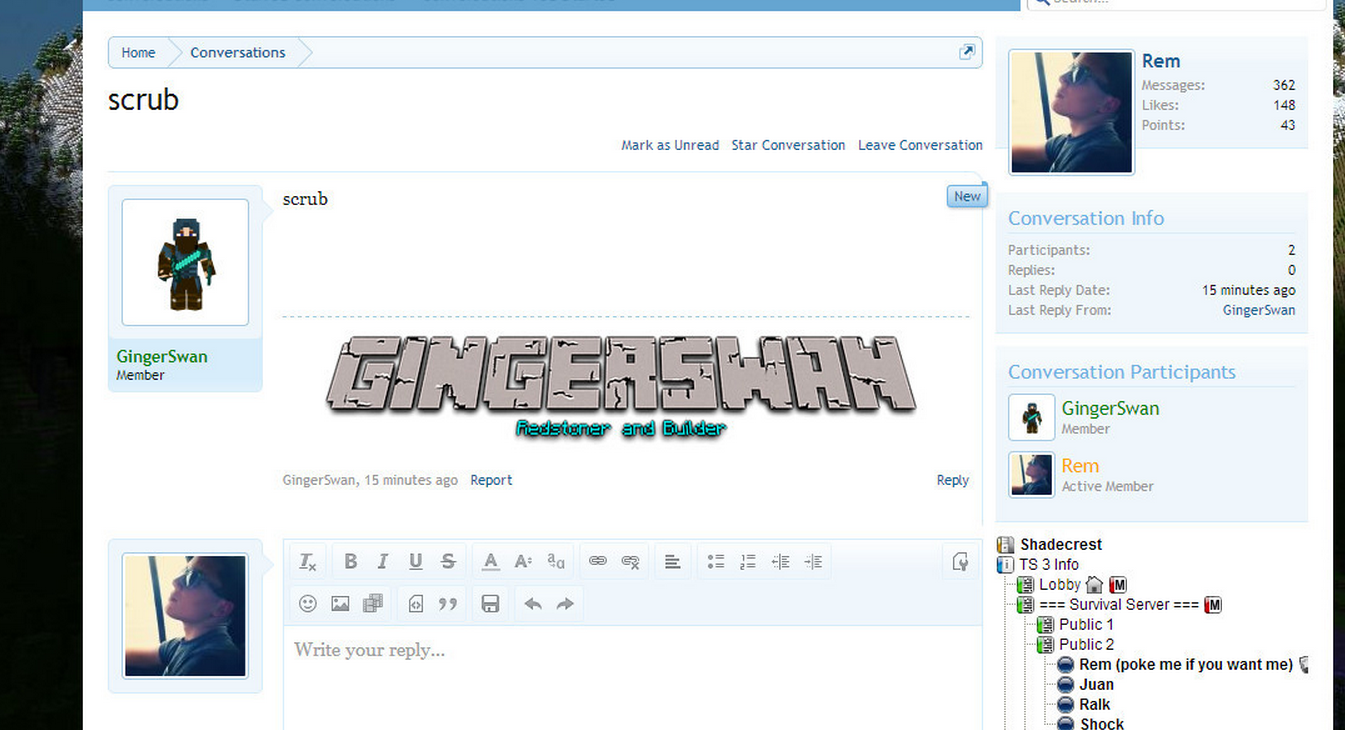The width and height of the screenshot is (1345, 730).
Task: Click the search field at top right
Action: click(x=1176, y=3)
